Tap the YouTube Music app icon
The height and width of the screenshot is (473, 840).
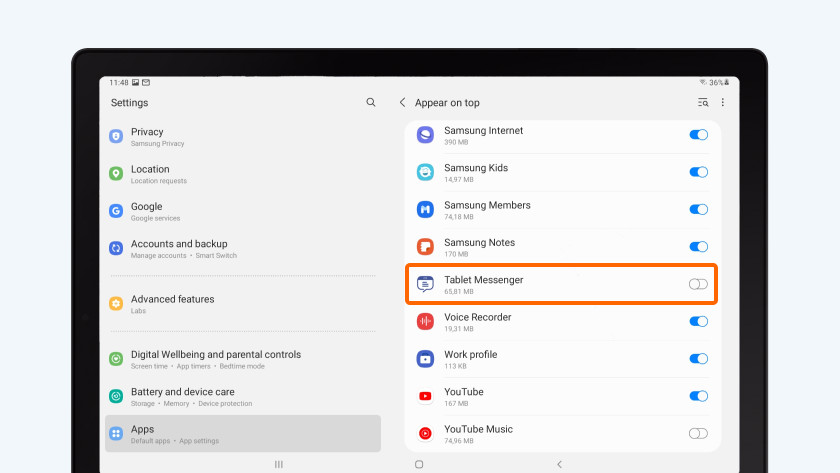(425, 433)
